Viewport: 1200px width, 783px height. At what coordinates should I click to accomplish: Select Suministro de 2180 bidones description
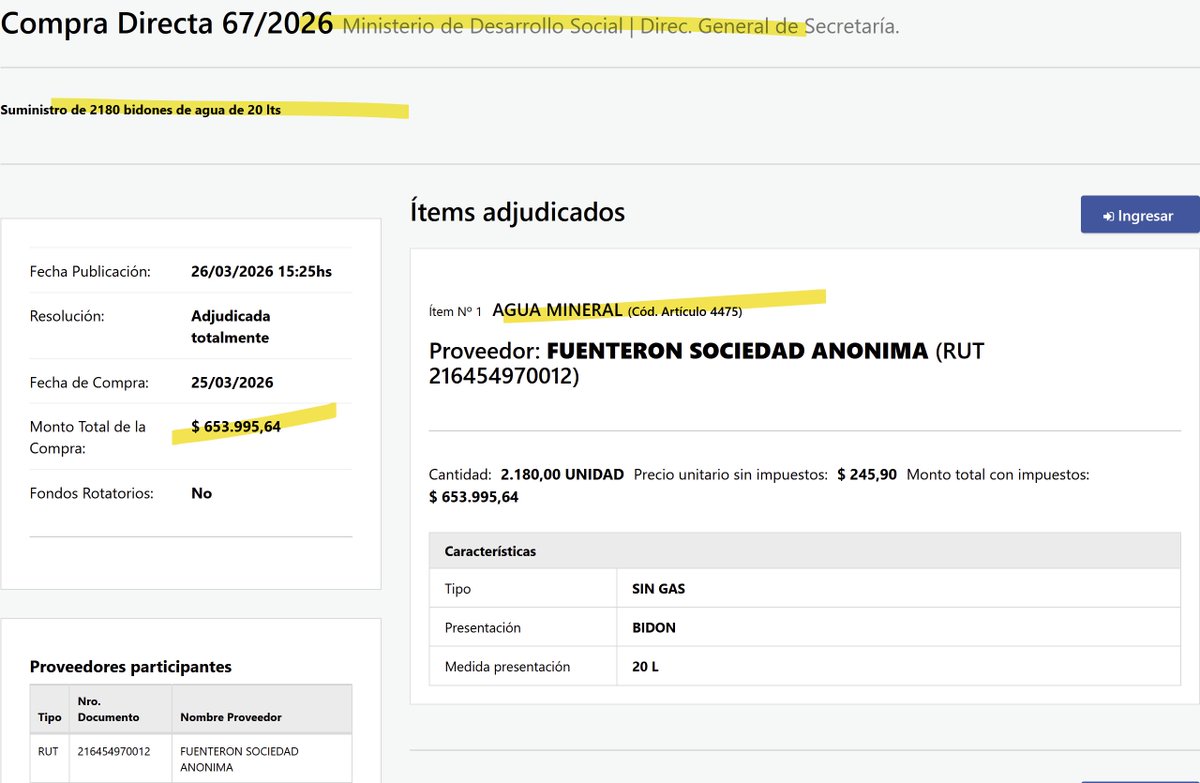coord(141,110)
